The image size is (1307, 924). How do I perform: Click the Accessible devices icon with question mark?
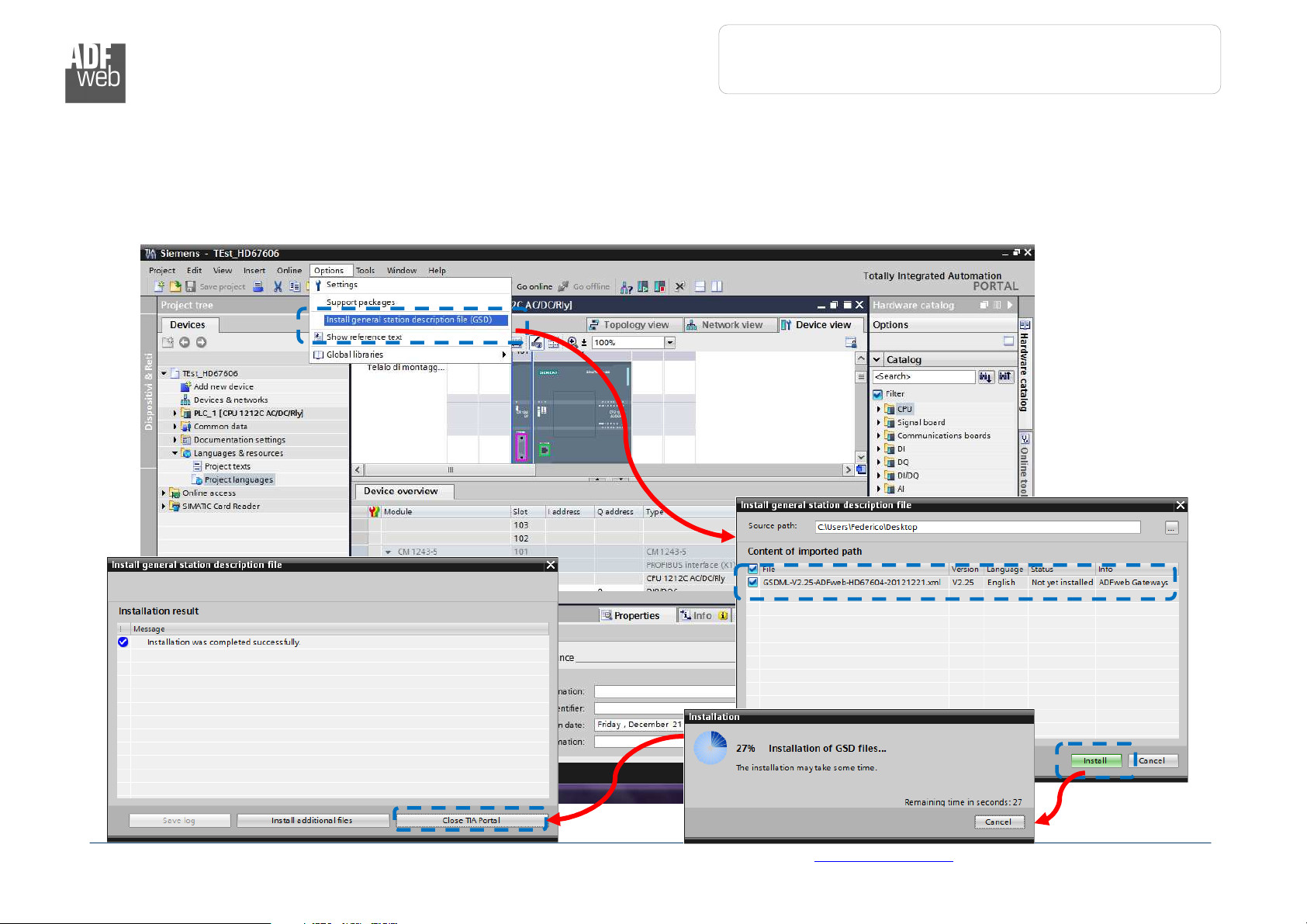pyautogui.click(x=626, y=287)
